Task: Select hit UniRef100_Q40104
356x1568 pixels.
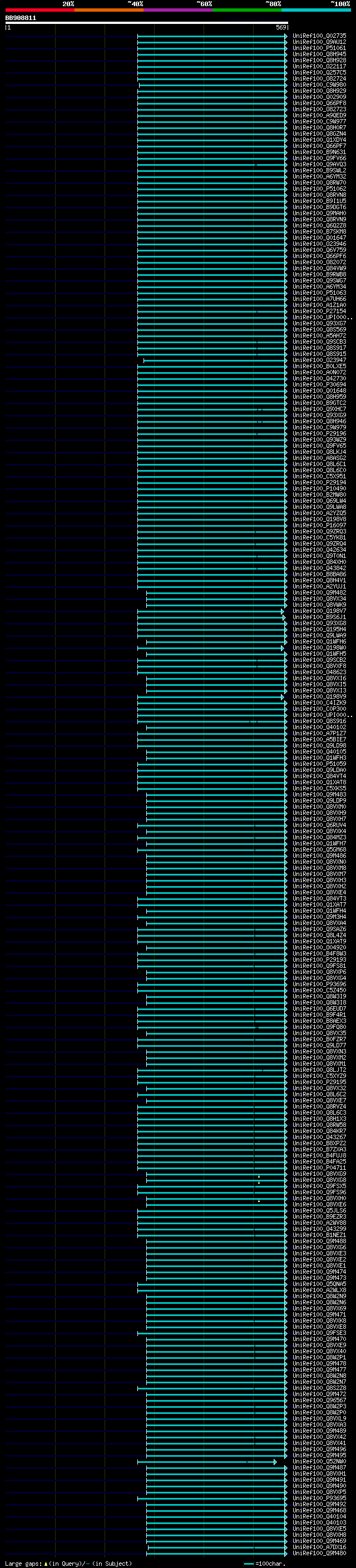Action: point(319,1517)
